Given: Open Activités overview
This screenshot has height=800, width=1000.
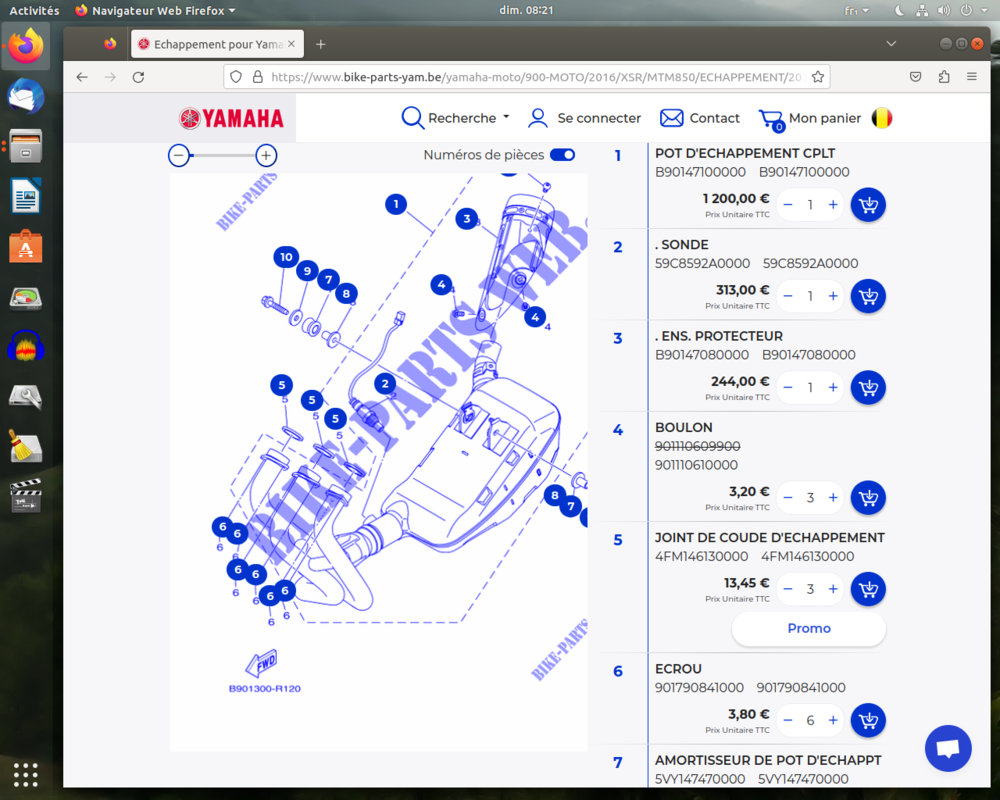Looking at the screenshot, I should point(34,10).
